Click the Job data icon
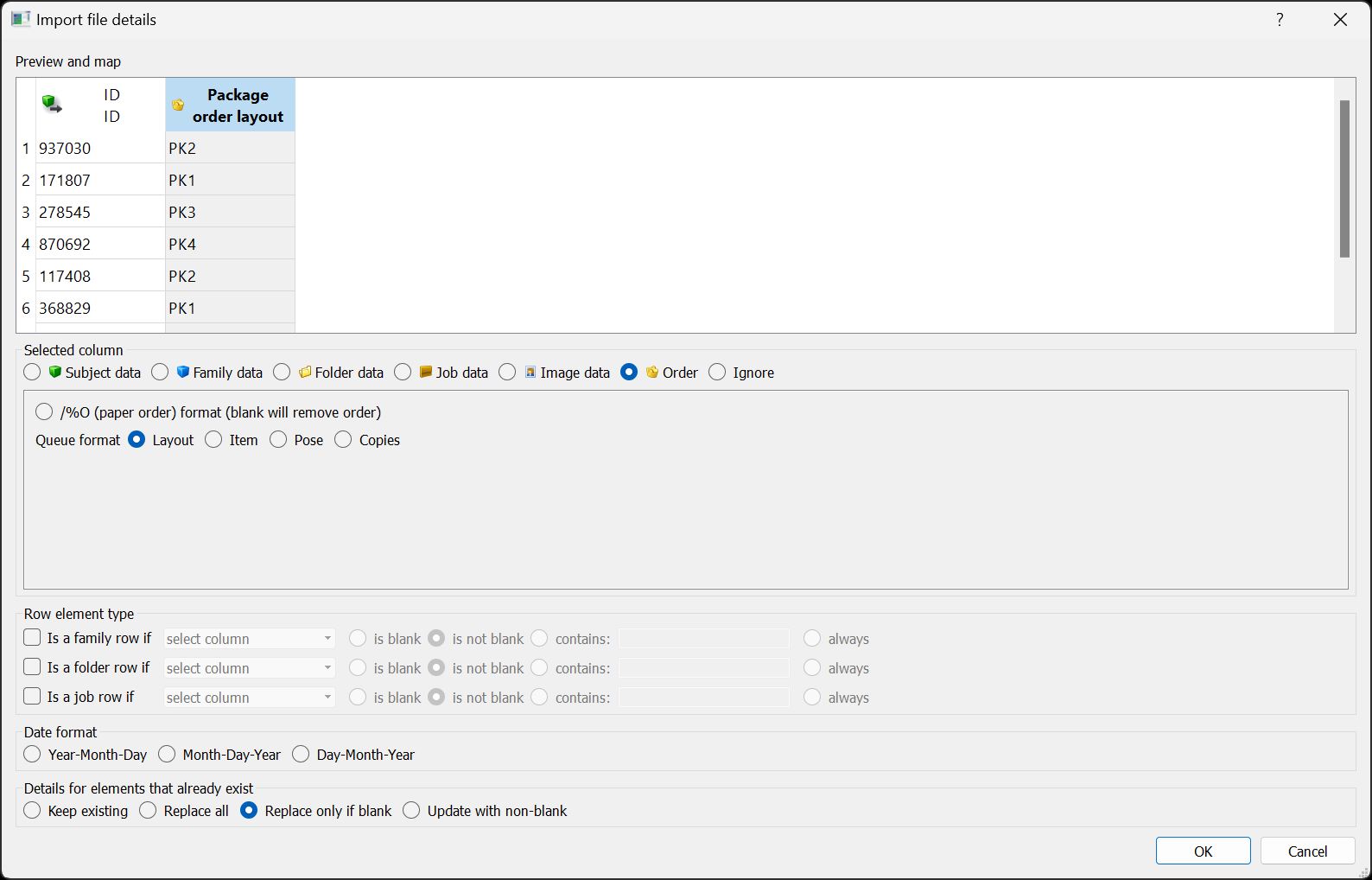 [x=426, y=372]
